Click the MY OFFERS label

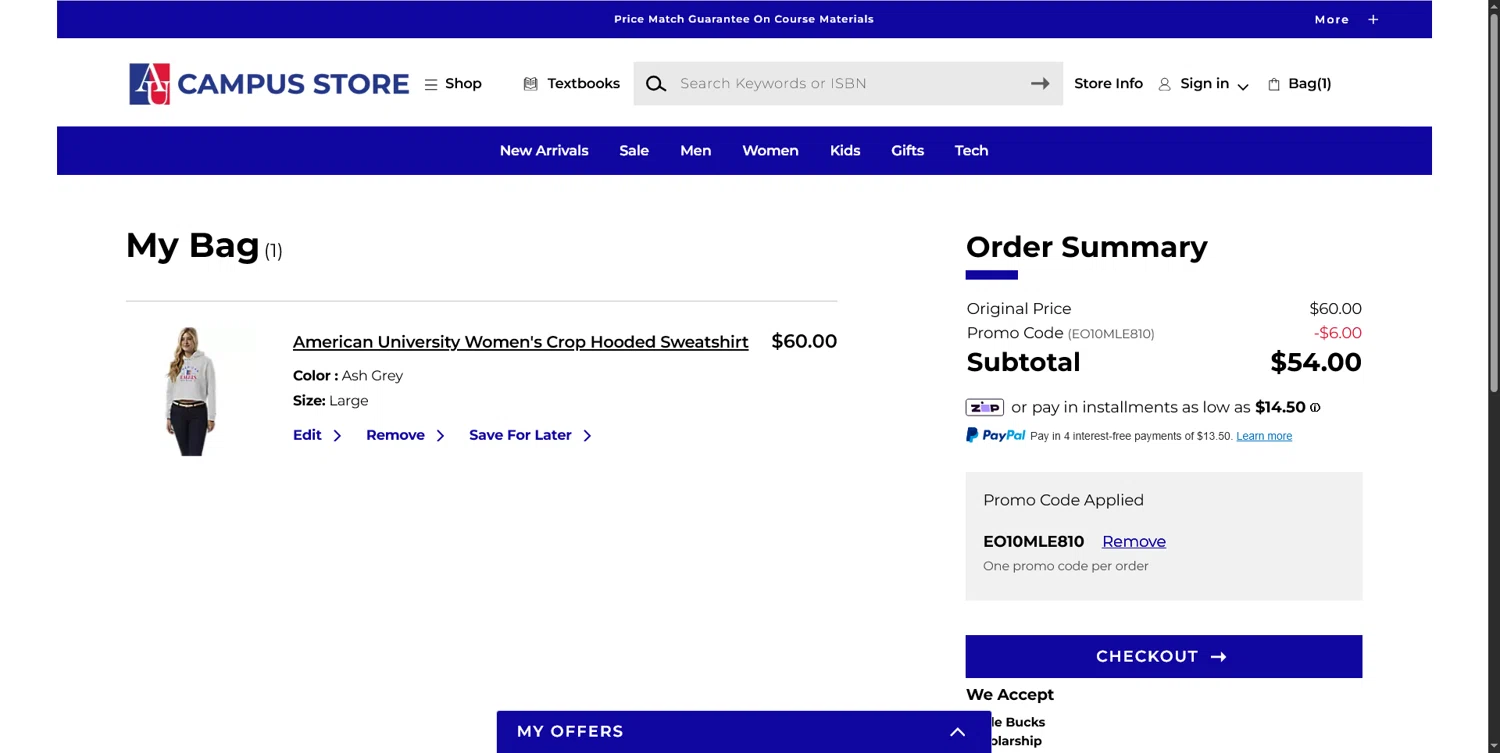pyautogui.click(x=570, y=732)
